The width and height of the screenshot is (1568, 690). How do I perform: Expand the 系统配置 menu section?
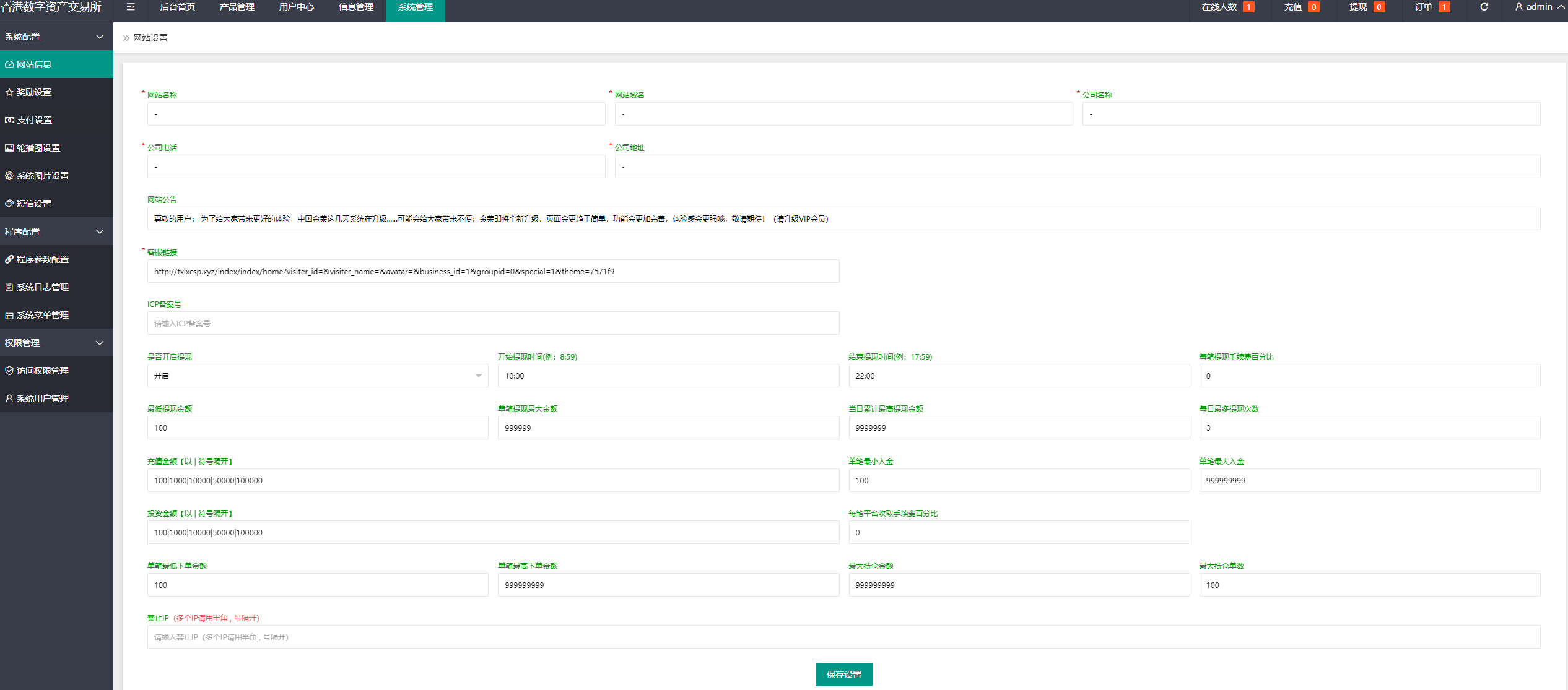(x=55, y=37)
